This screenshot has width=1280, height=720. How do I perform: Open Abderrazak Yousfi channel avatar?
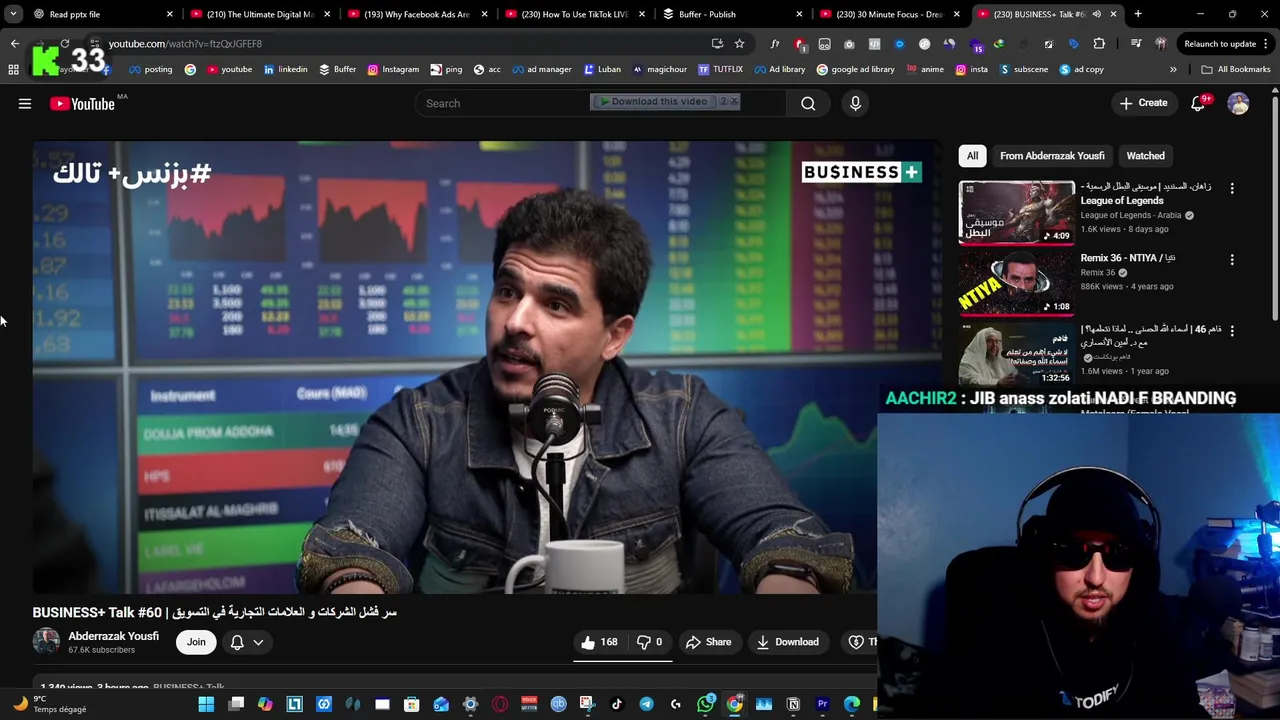(46, 642)
